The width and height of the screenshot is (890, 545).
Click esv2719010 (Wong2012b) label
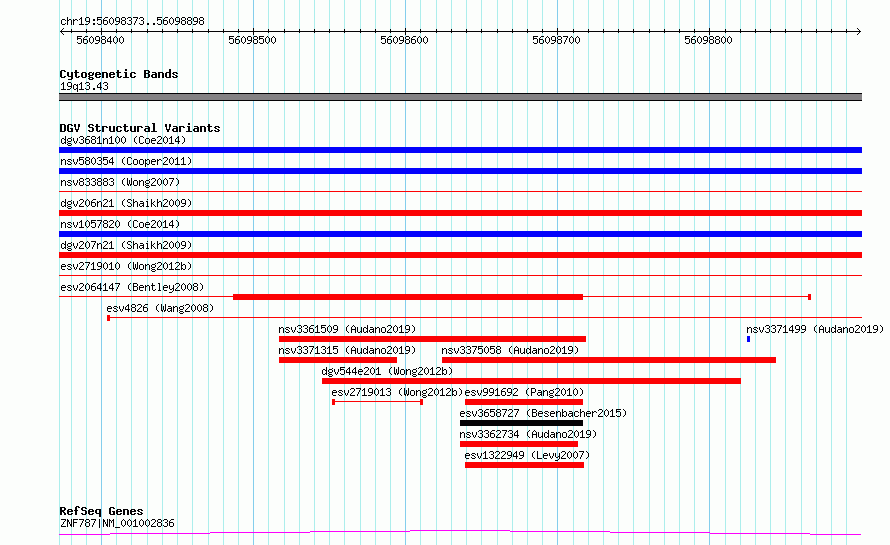point(126,266)
